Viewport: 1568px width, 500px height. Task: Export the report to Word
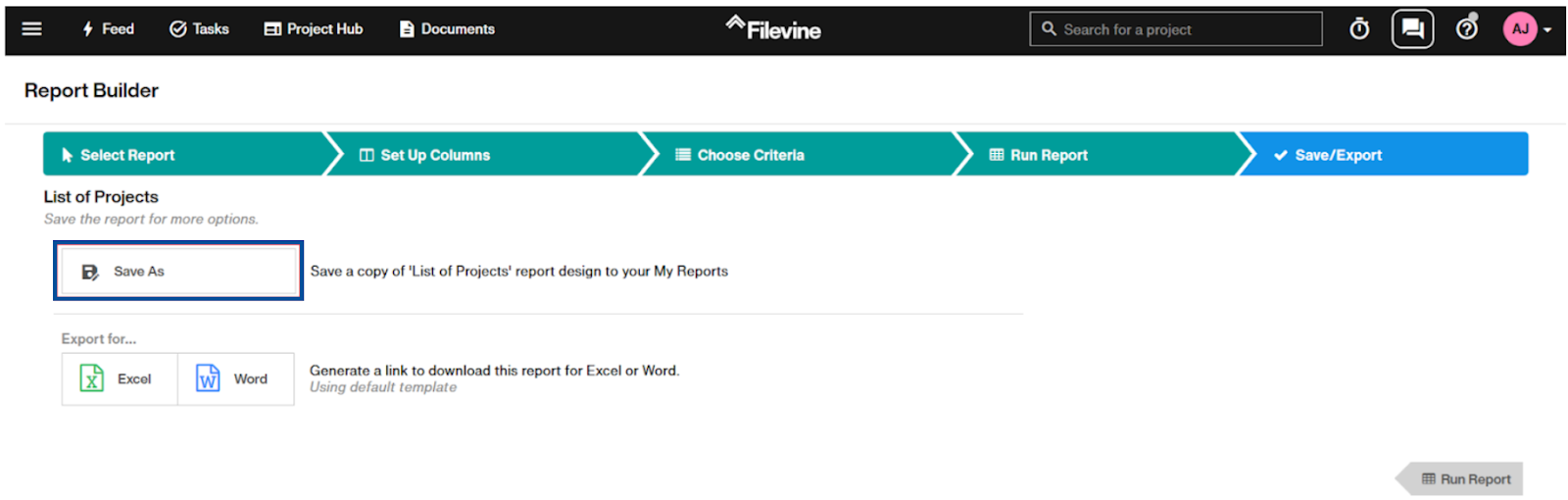click(235, 379)
